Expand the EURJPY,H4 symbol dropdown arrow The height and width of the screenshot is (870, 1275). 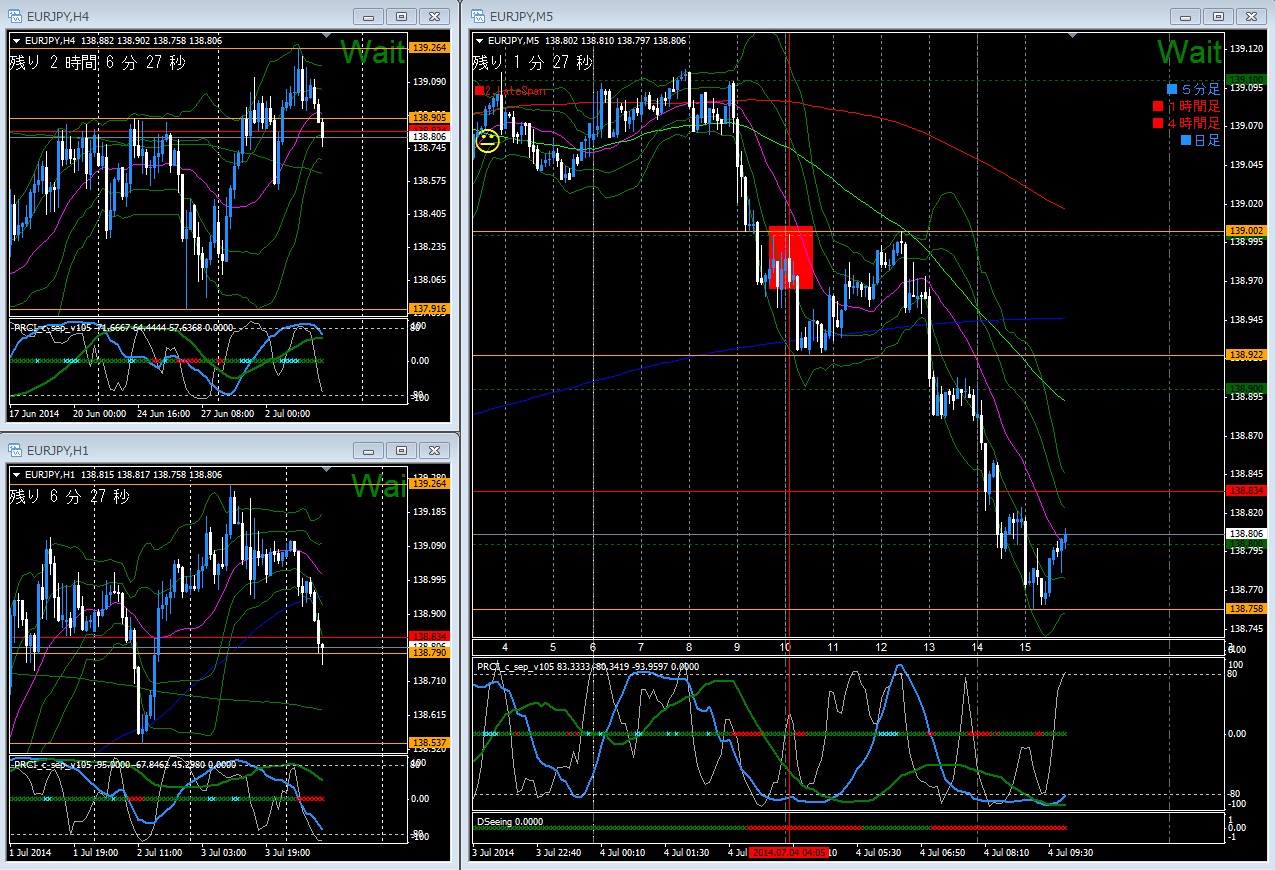pyautogui.click(x=16, y=41)
